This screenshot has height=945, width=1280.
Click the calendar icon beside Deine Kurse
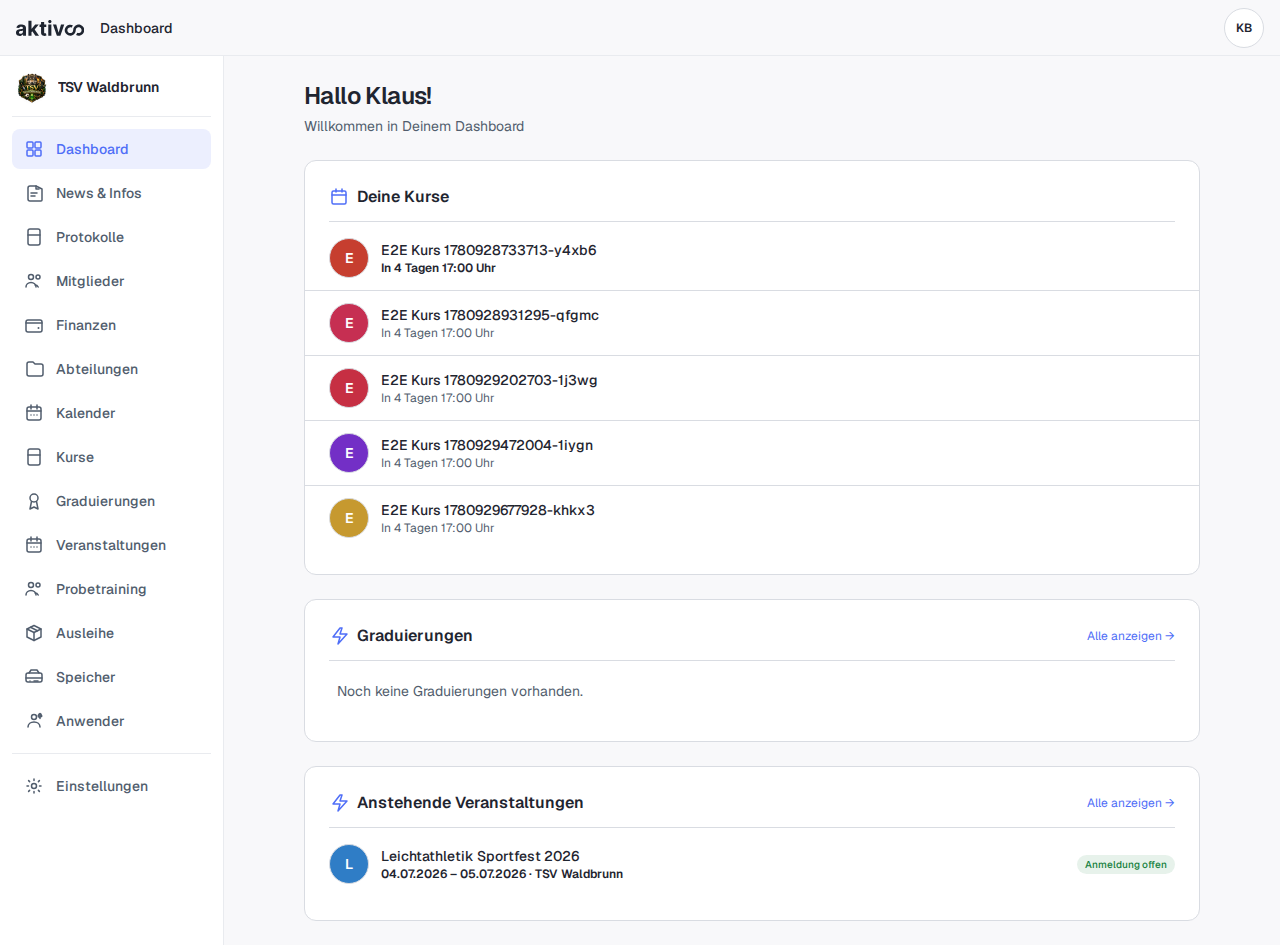pyautogui.click(x=339, y=197)
